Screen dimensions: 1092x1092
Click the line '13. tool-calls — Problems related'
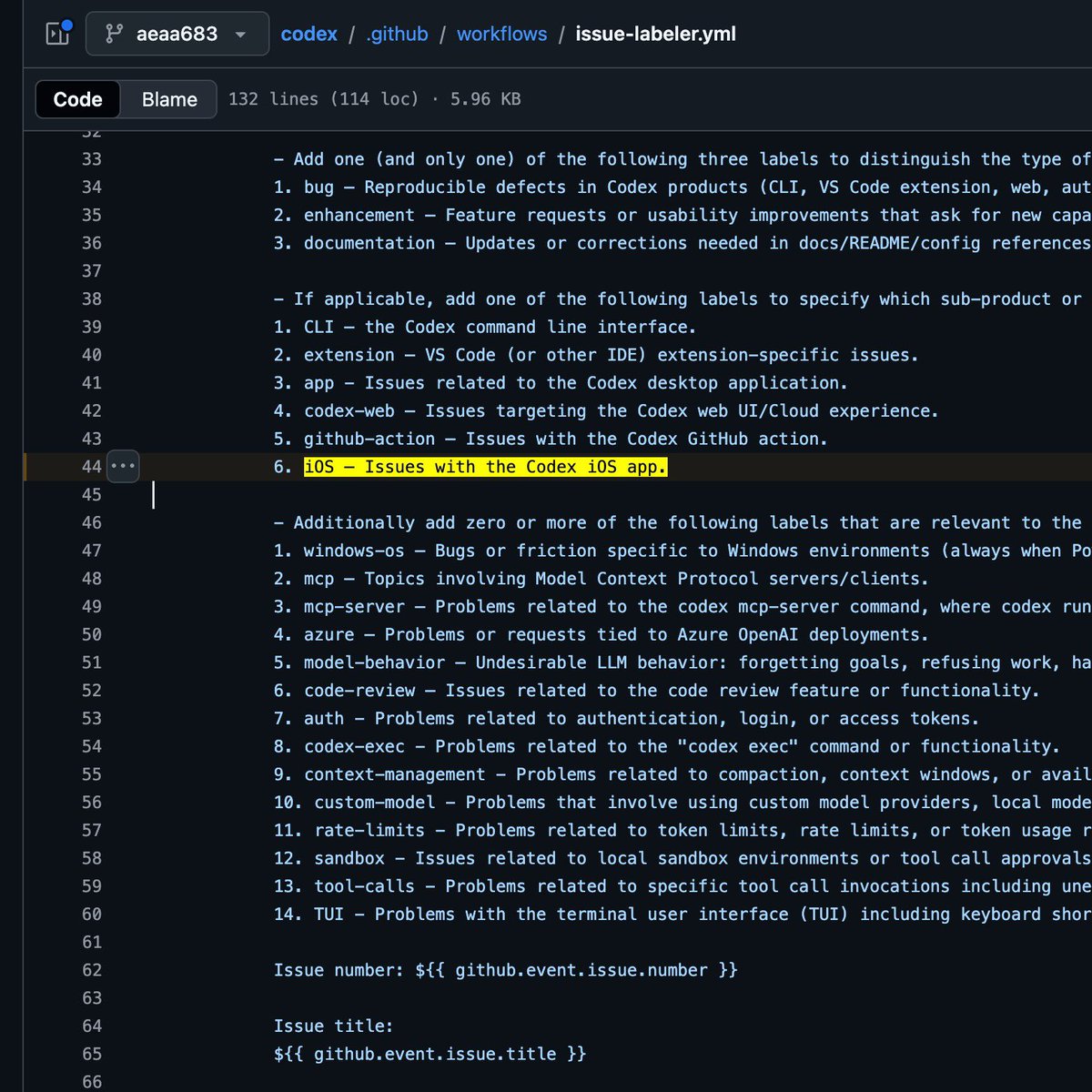pos(682,886)
